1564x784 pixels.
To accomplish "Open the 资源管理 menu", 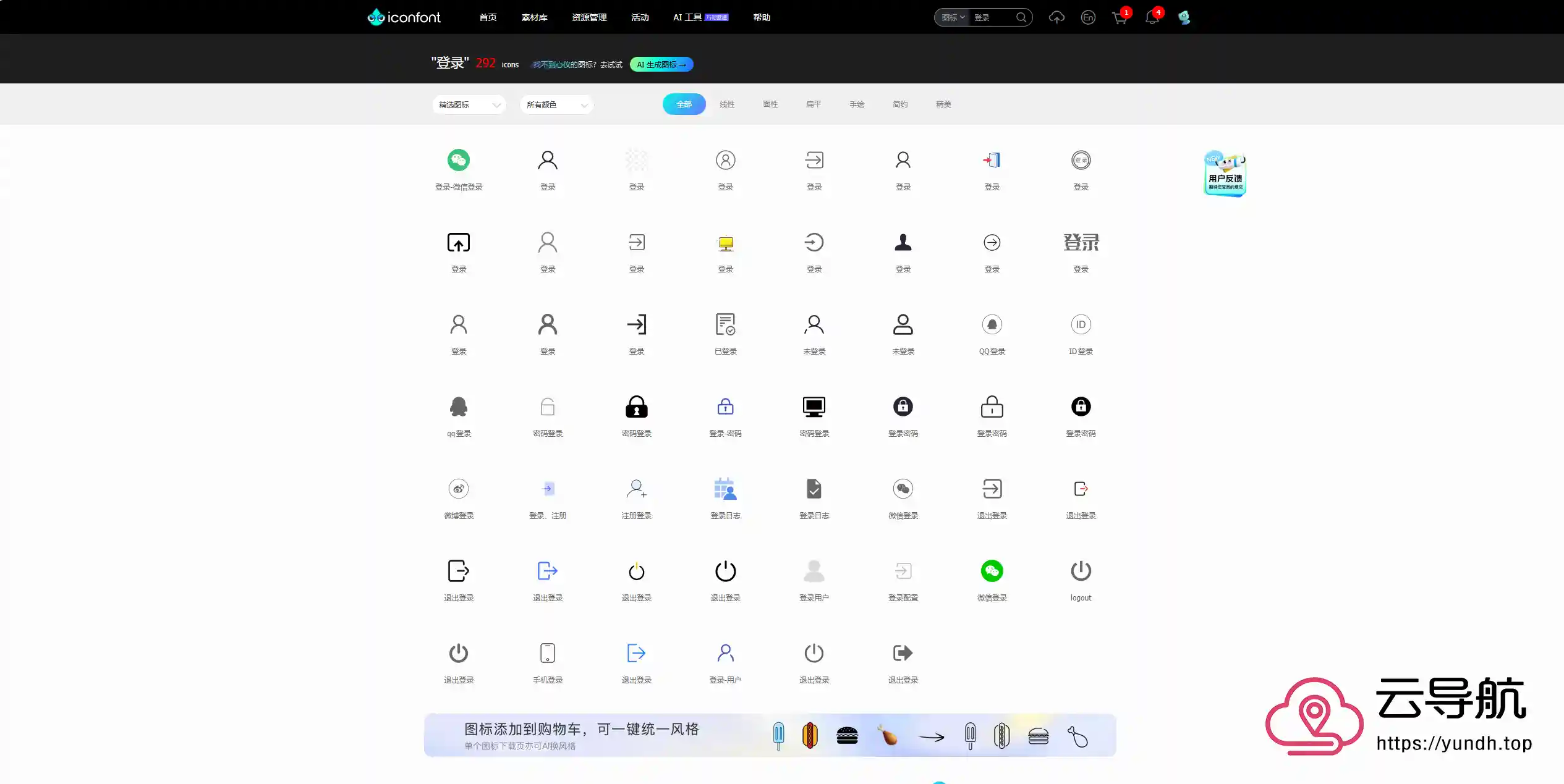I will coord(589,17).
